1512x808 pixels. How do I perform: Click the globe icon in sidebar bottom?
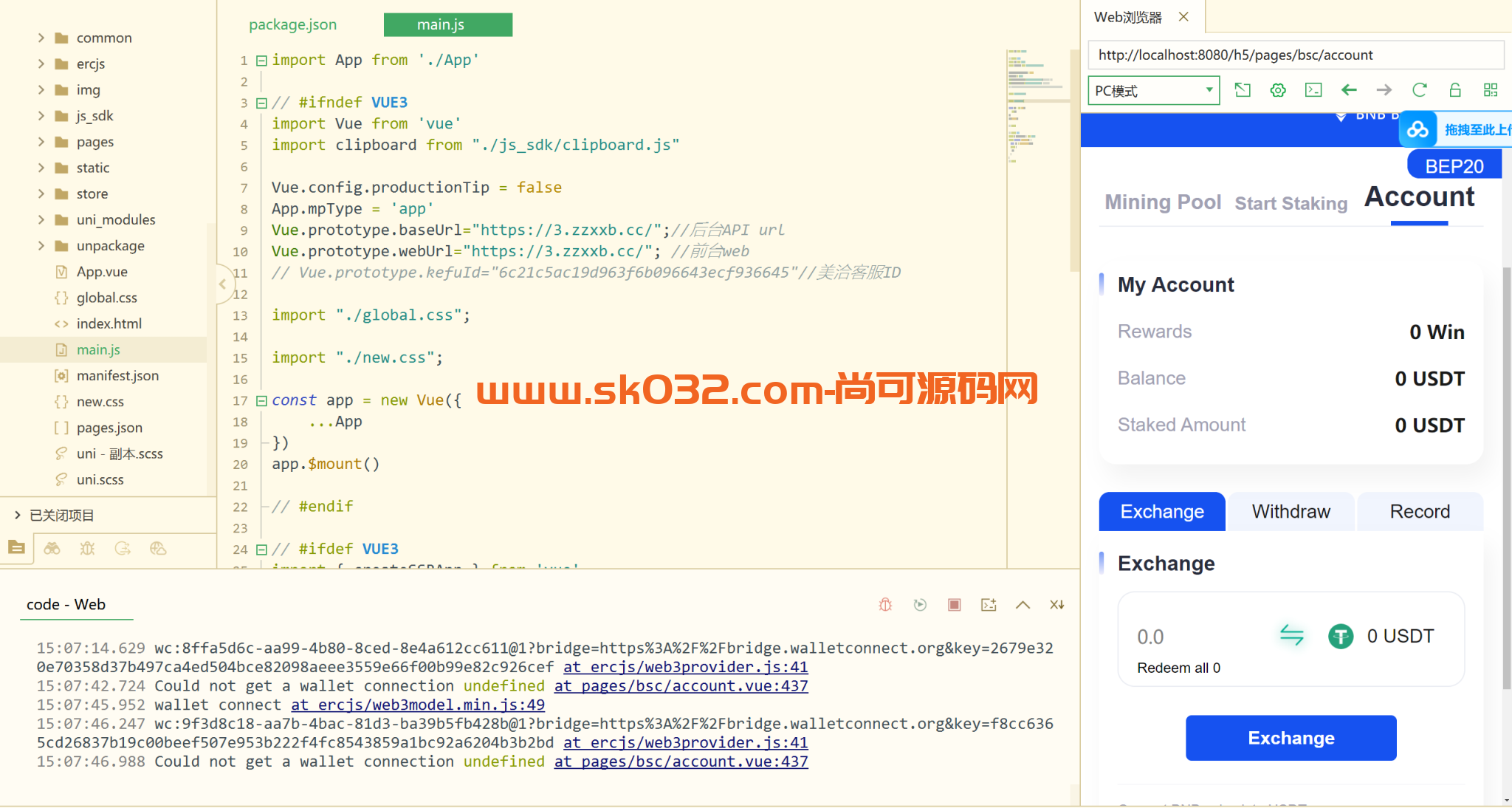(158, 548)
